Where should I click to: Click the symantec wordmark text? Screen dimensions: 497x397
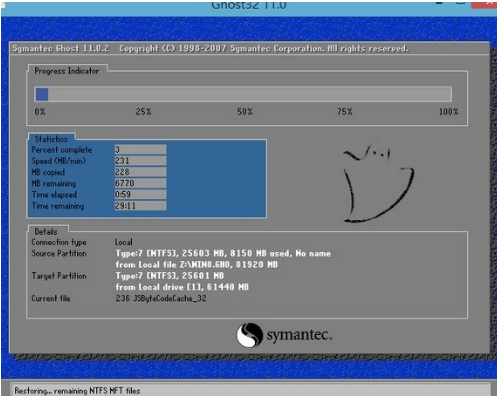(299, 335)
